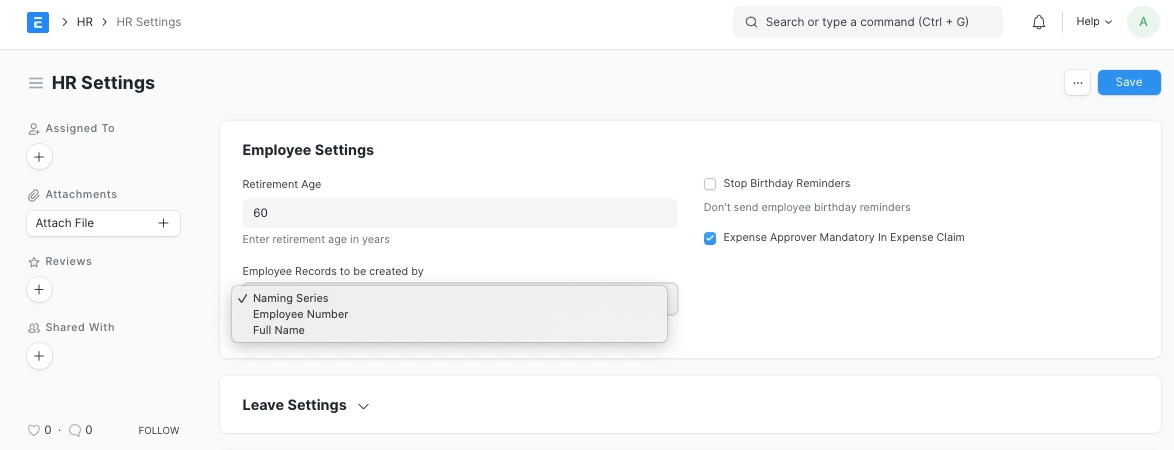1174x450 pixels.
Task: Open the Help dropdown
Action: click(x=1093, y=22)
